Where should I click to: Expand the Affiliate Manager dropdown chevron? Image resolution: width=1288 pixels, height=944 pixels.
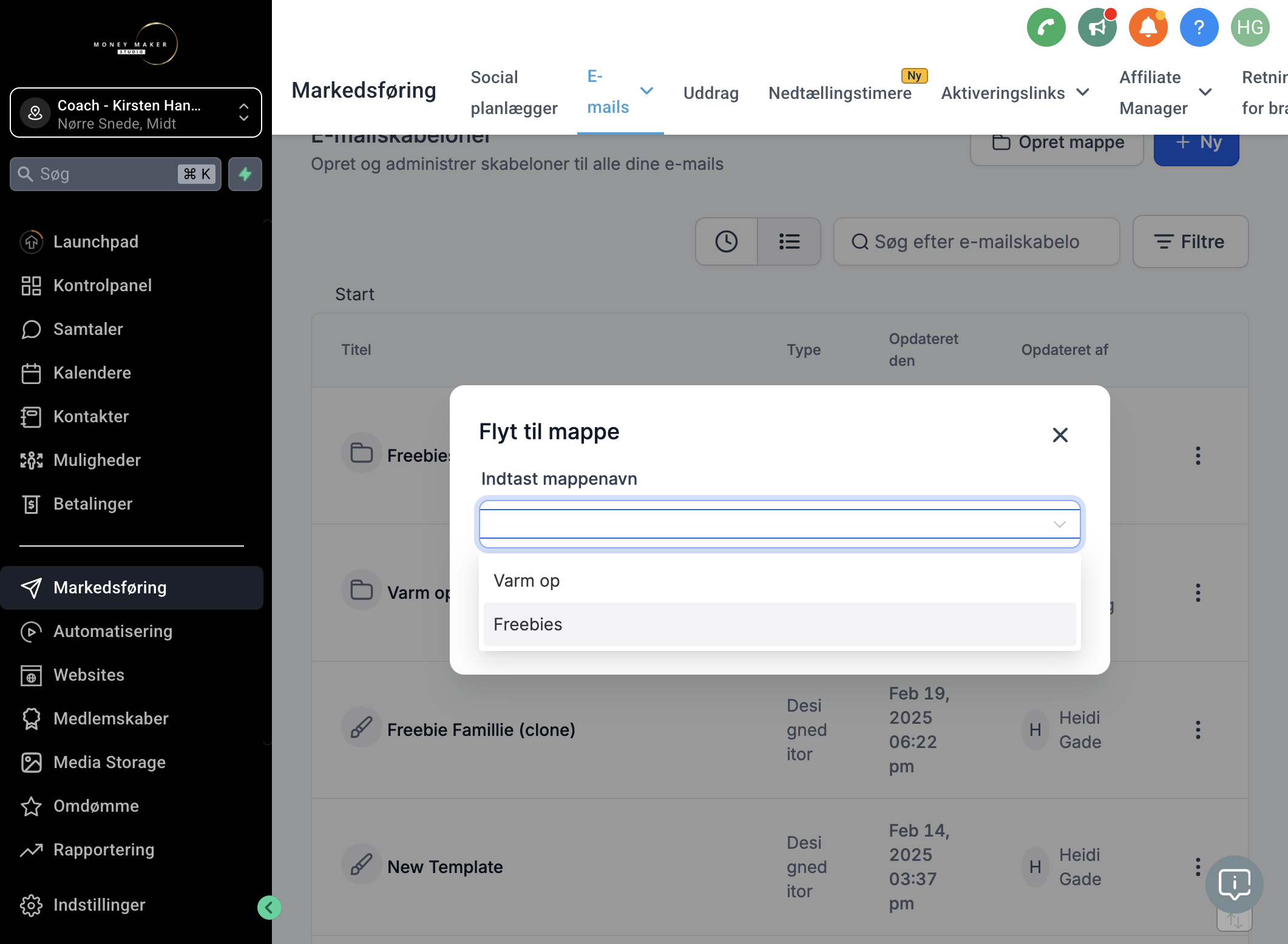click(x=1205, y=92)
